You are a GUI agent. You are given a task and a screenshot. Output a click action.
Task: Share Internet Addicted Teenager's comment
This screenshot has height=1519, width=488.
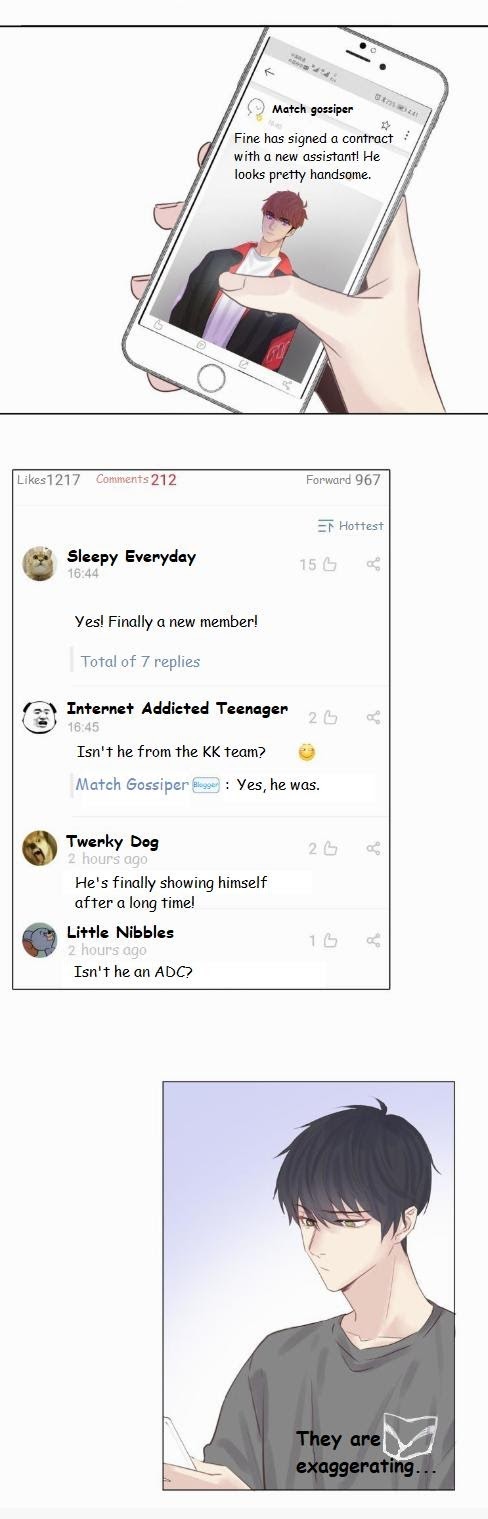pyautogui.click(x=373, y=718)
